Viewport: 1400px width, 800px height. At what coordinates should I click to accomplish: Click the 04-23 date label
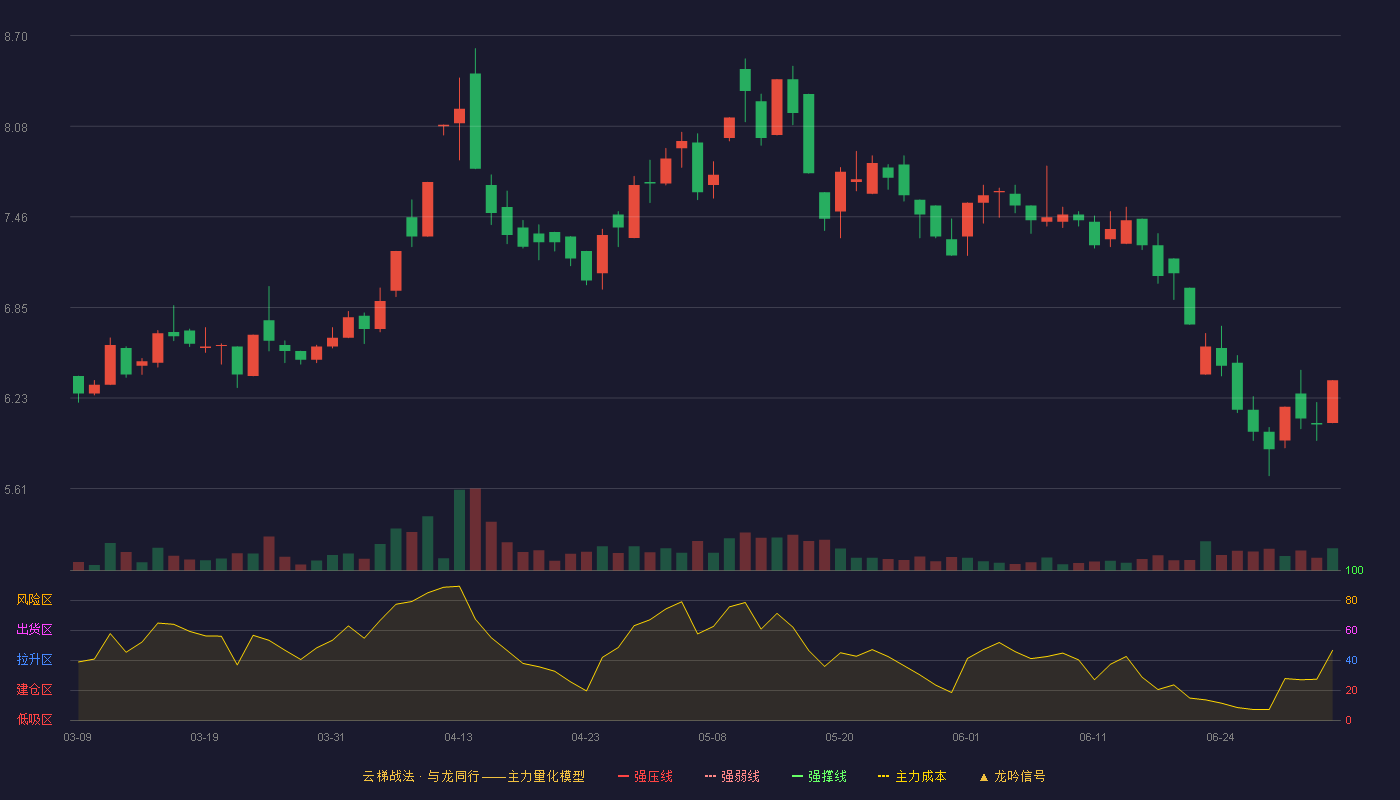[x=585, y=737]
